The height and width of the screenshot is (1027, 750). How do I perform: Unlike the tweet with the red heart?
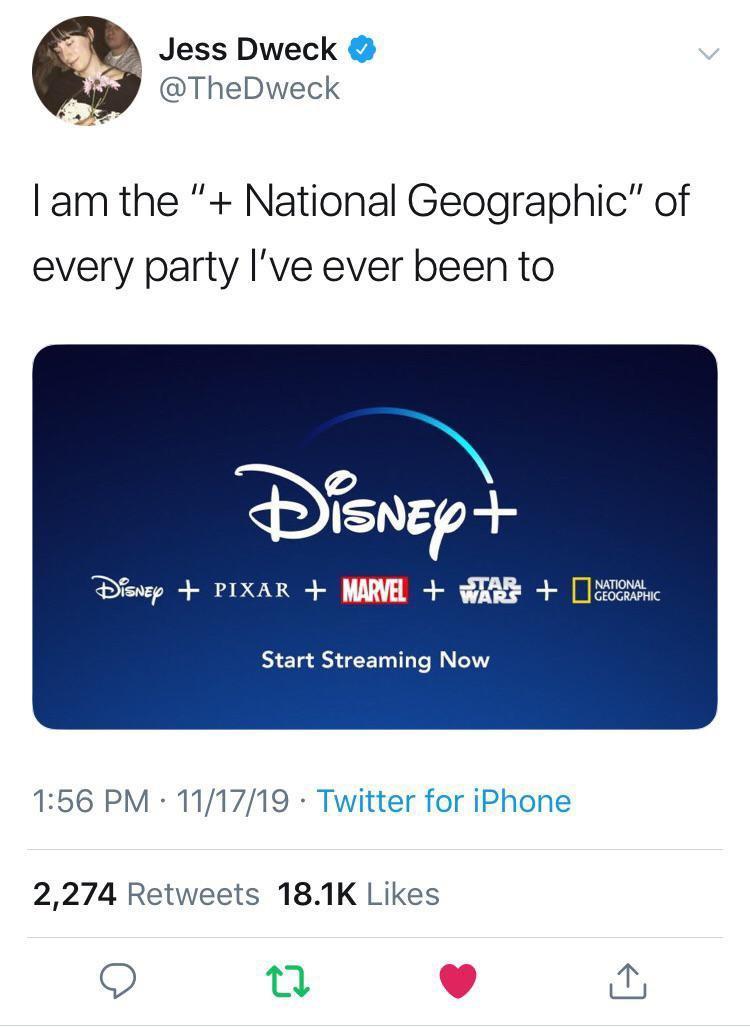pyautogui.click(x=459, y=980)
